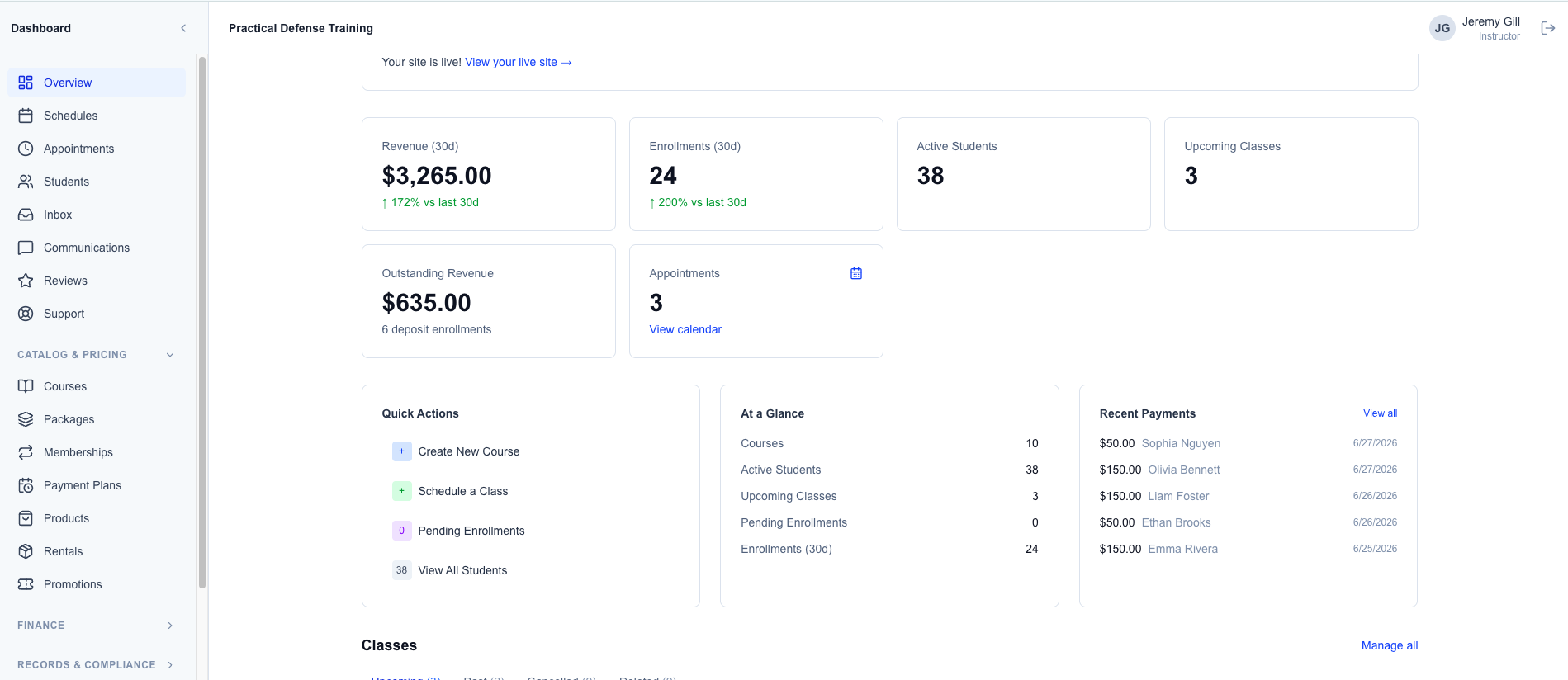
Task: Click the Products shopping bag icon
Action: click(26, 518)
